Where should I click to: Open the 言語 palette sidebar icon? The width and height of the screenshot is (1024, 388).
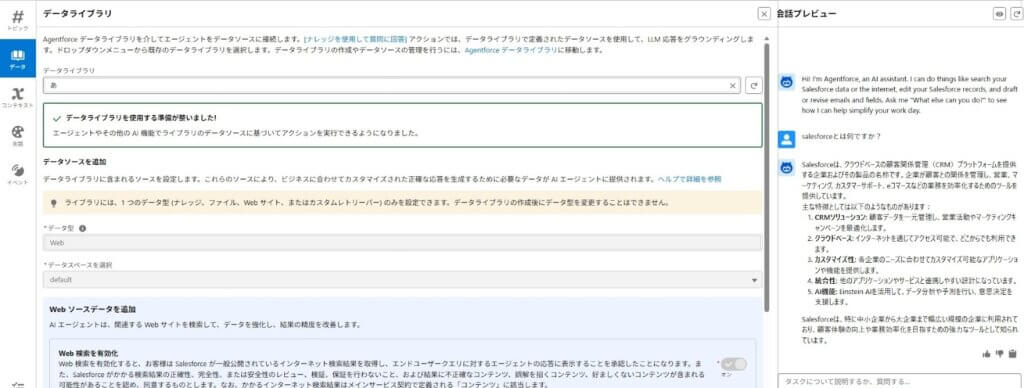[18, 135]
